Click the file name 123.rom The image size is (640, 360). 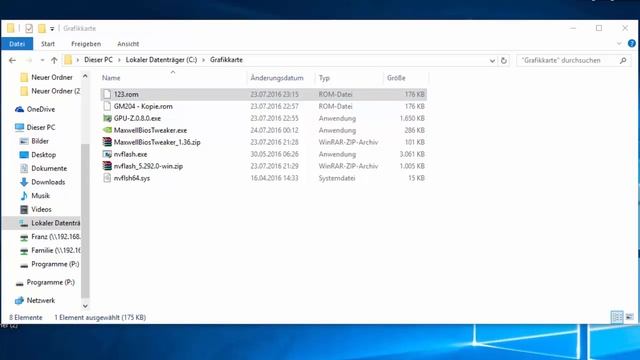[x=126, y=94]
